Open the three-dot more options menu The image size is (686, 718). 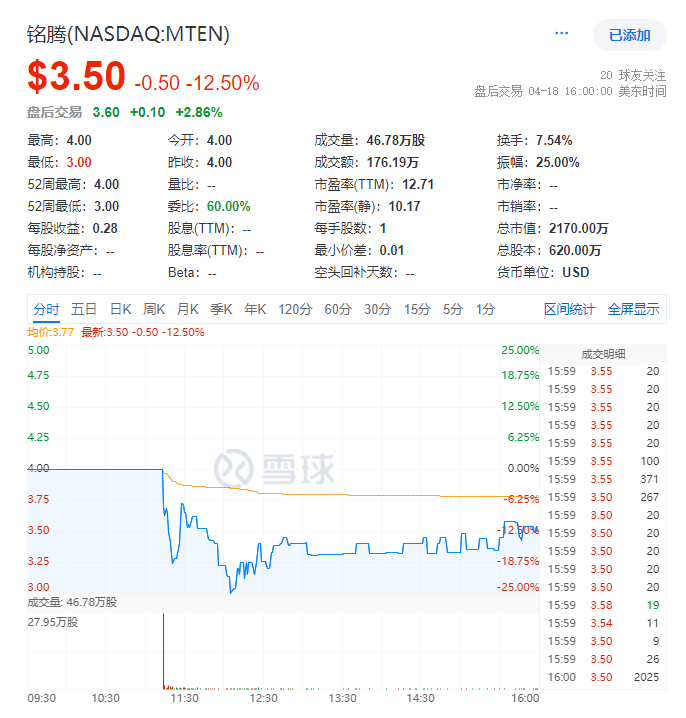point(561,33)
